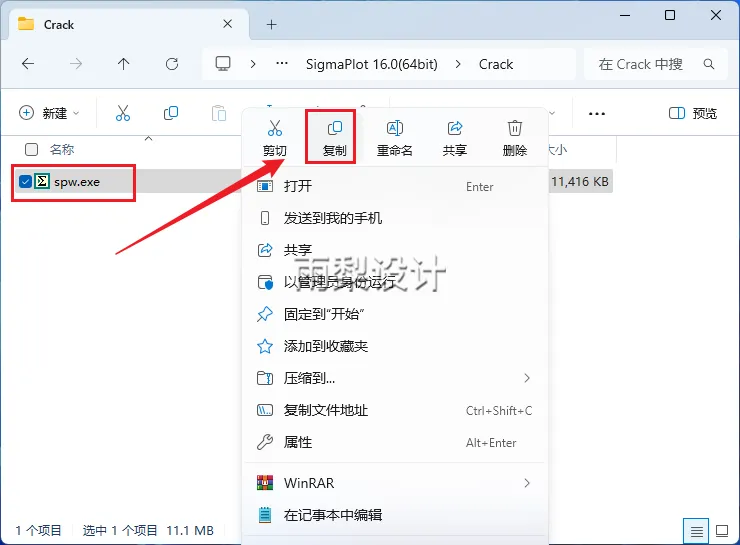The height and width of the screenshot is (545, 740).
Task: Go forward with the right arrow
Action: pos(76,64)
